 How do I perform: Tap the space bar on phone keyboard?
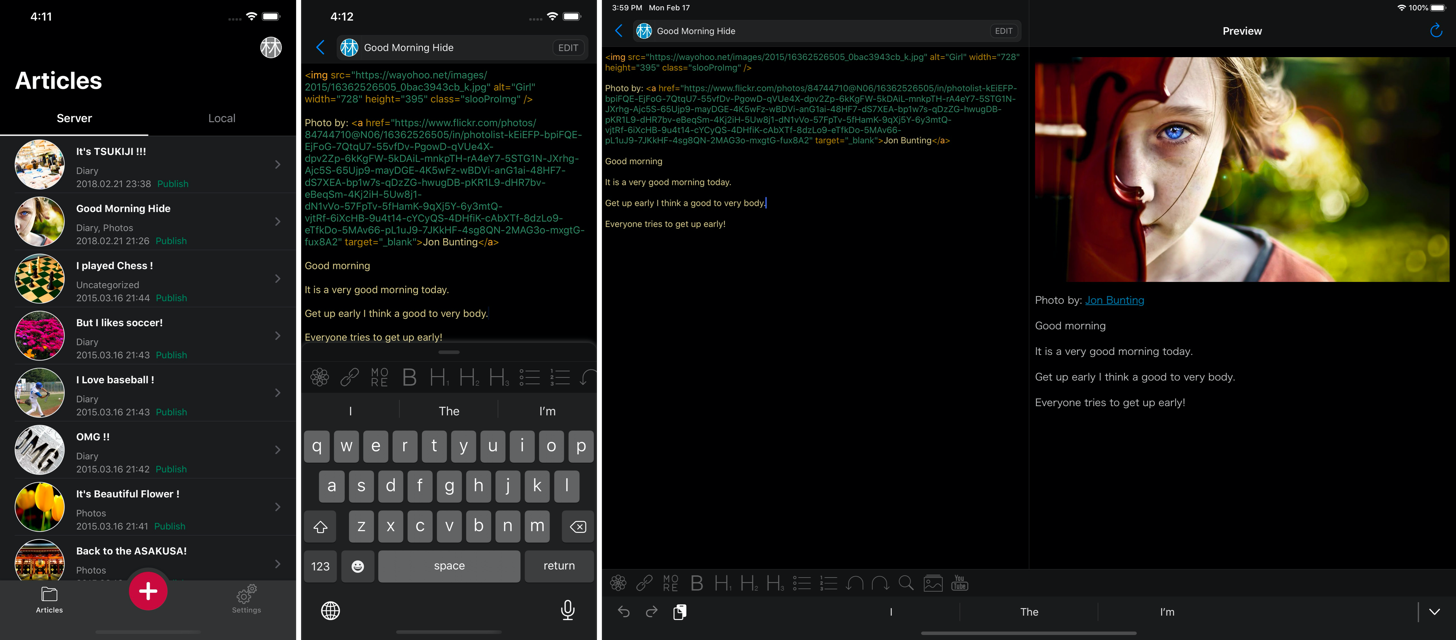[x=449, y=566]
